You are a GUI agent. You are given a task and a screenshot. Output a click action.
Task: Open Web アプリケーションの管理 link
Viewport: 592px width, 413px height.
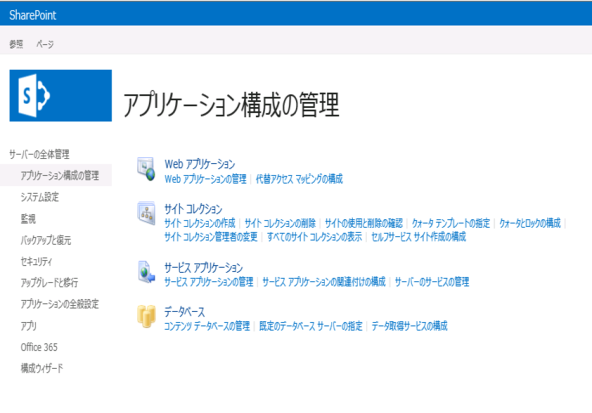205,179
